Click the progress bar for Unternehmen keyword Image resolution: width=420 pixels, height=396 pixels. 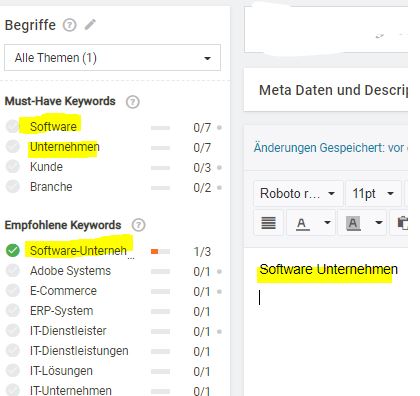(x=160, y=148)
